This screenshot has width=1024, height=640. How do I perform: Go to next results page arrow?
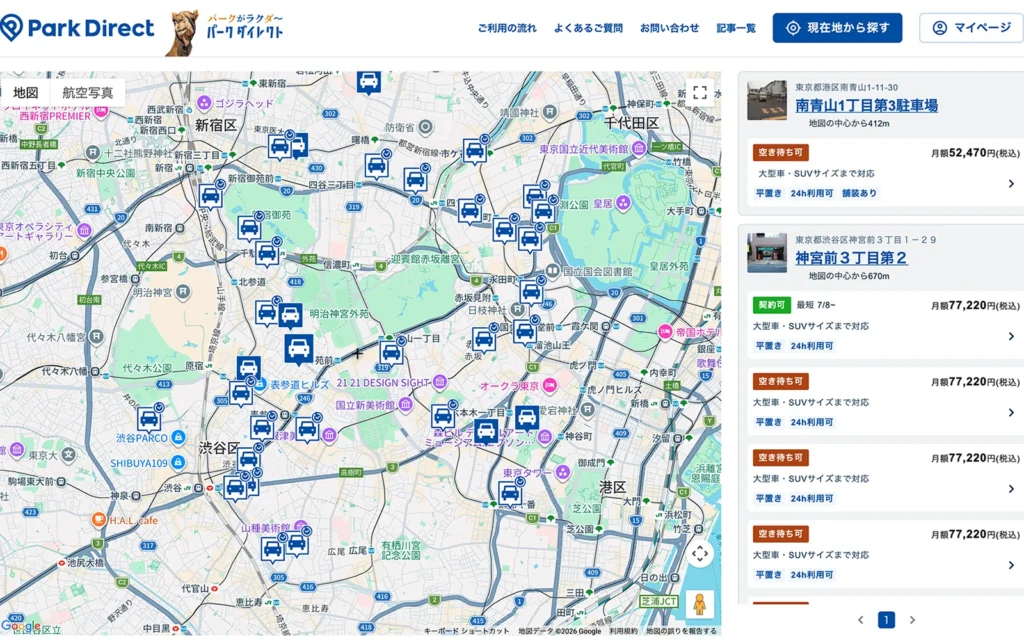[912, 620]
